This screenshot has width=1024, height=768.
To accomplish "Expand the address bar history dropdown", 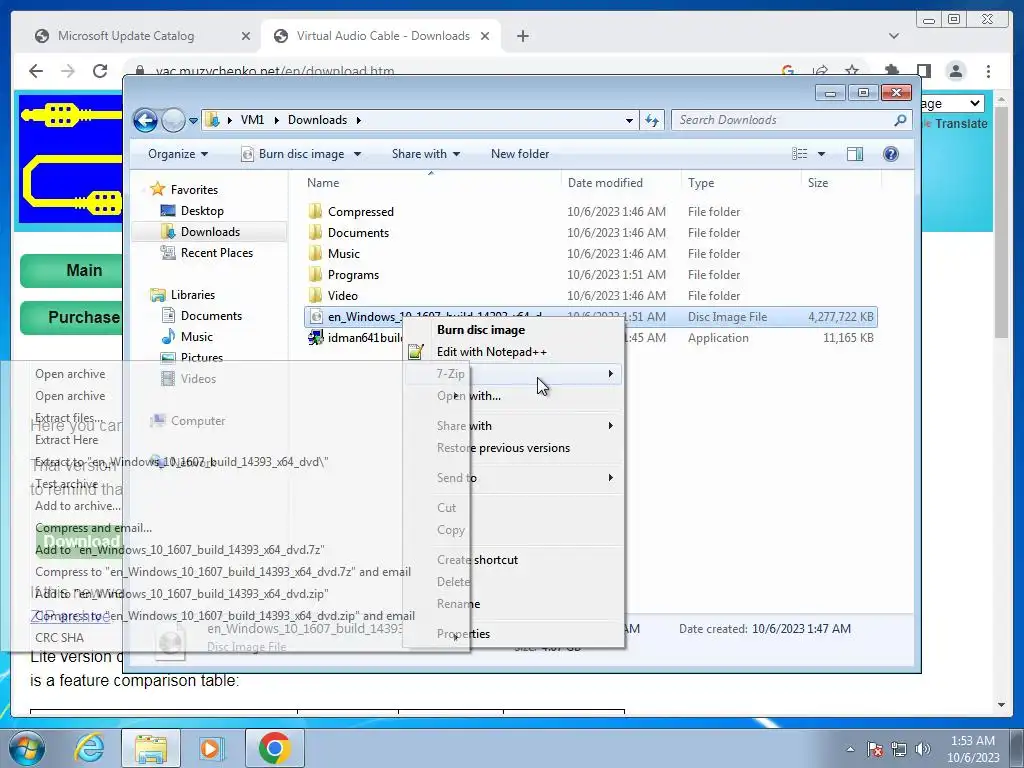I will click(x=629, y=121).
